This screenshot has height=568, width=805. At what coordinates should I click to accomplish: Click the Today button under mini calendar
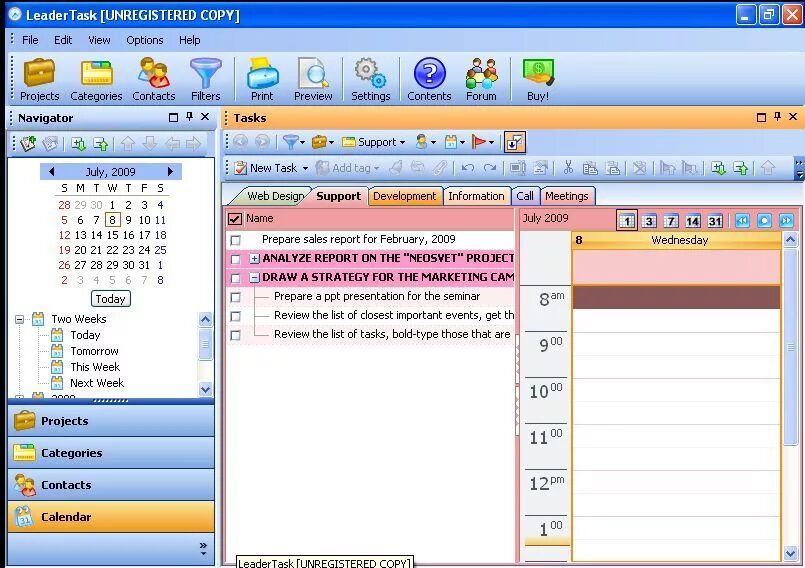(x=110, y=299)
